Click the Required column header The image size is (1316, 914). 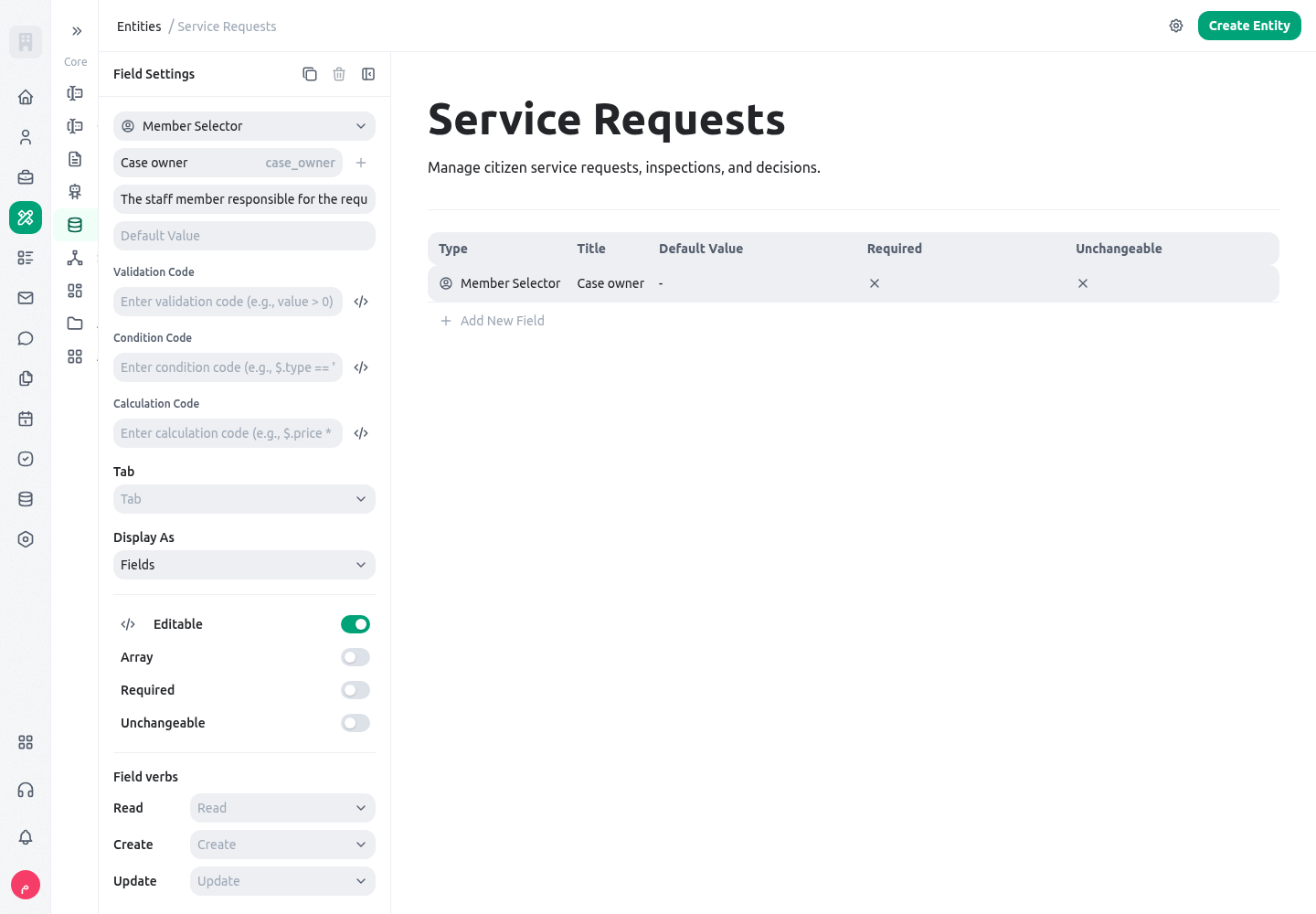(894, 249)
